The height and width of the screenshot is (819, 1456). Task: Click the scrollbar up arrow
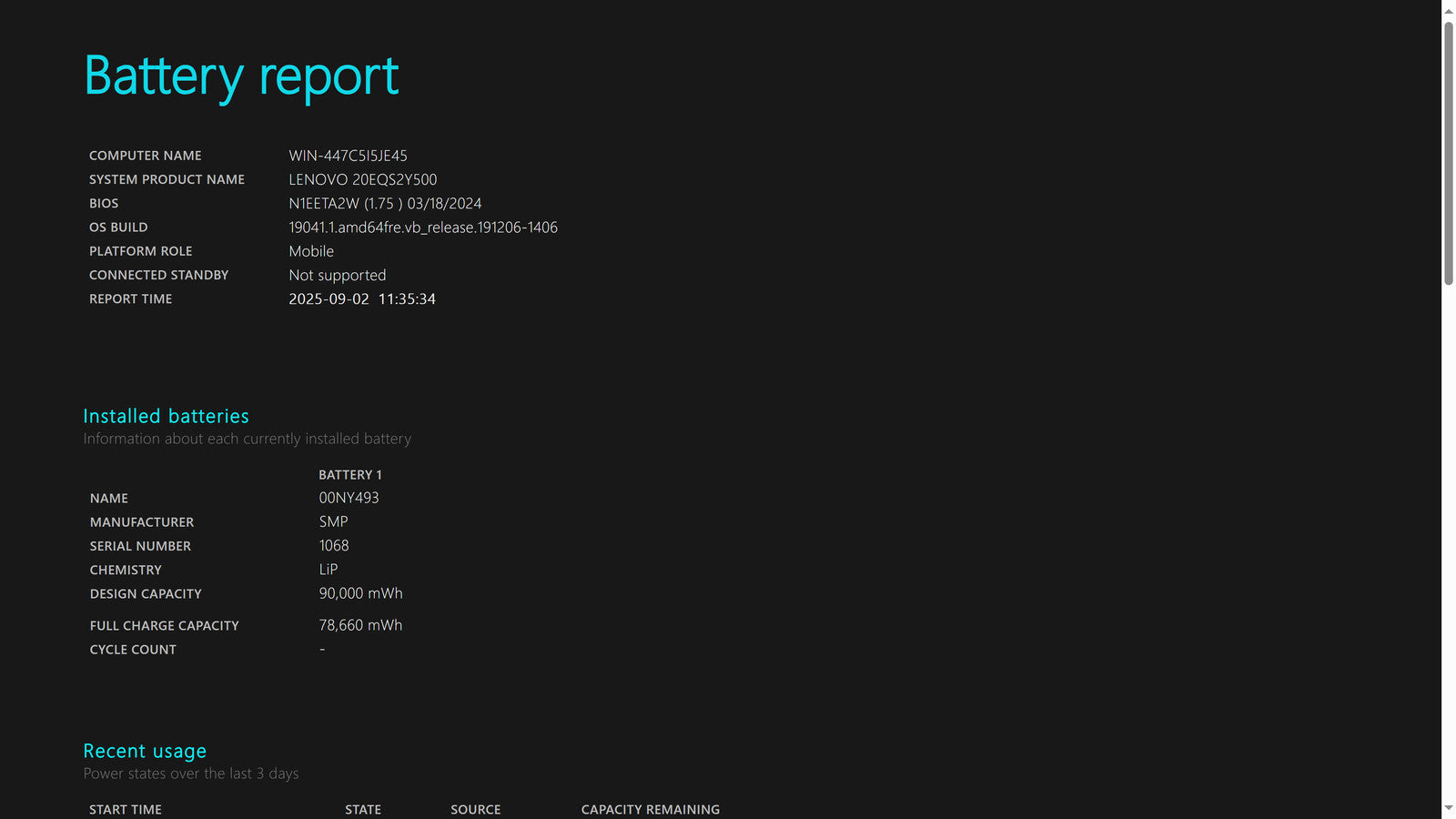[1449, 11]
